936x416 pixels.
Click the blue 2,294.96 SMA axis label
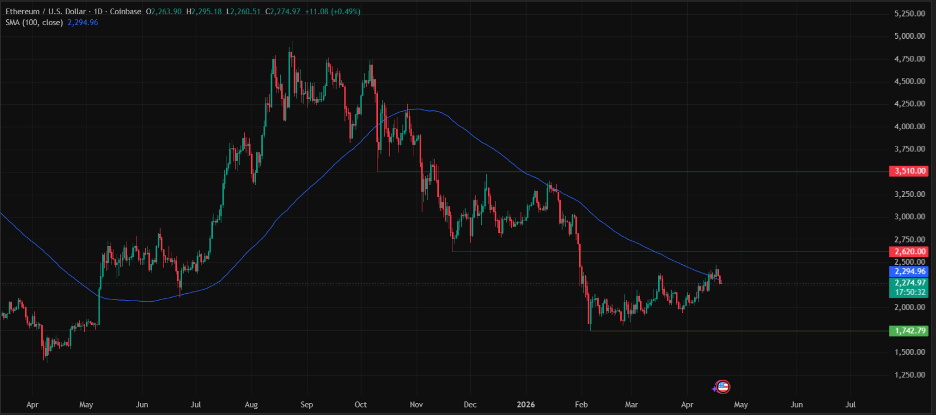[x=908, y=271]
